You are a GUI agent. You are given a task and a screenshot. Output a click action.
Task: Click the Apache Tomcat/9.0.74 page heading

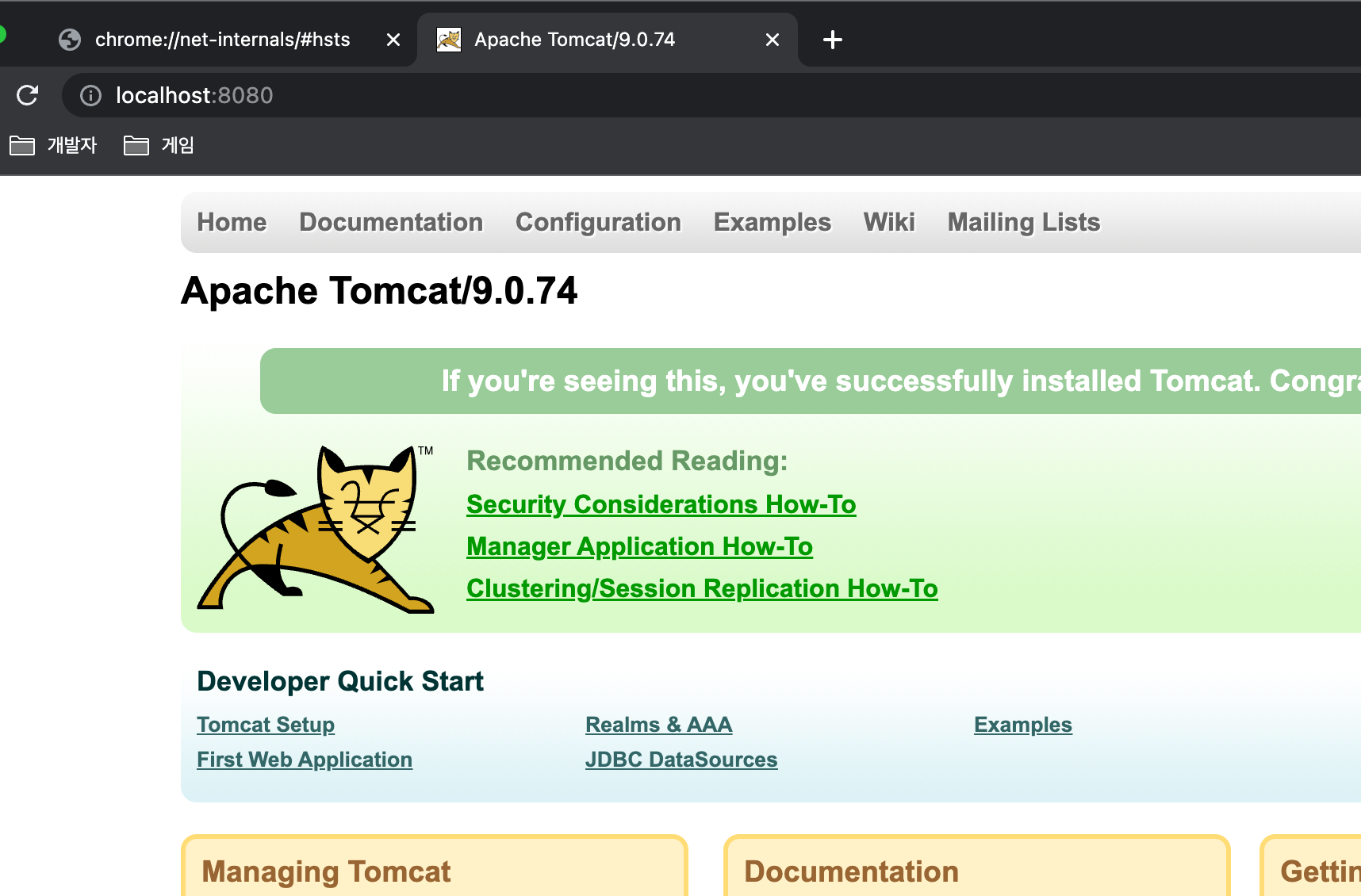[x=379, y=291]
